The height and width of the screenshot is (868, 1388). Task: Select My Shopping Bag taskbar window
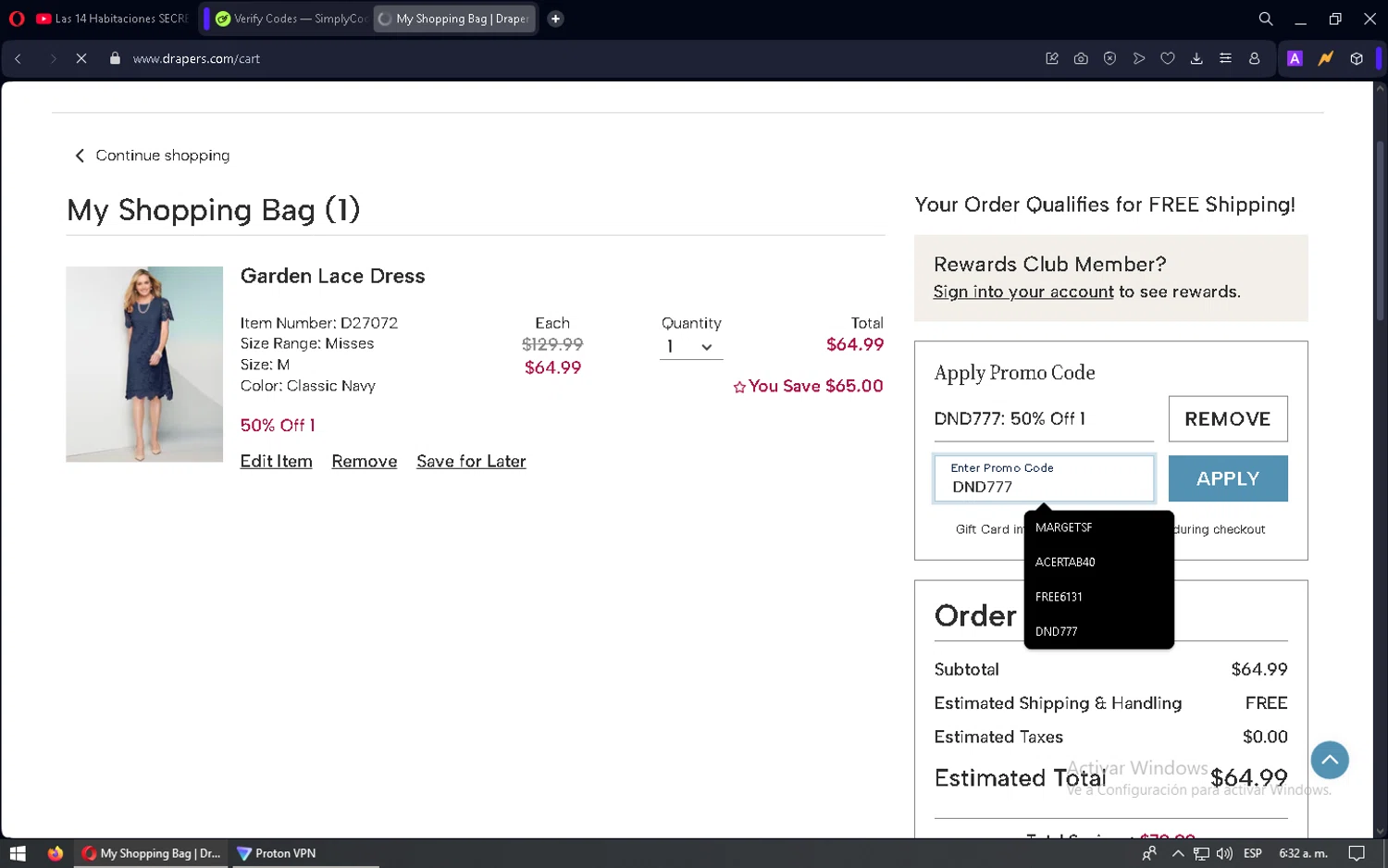point(152,853)
